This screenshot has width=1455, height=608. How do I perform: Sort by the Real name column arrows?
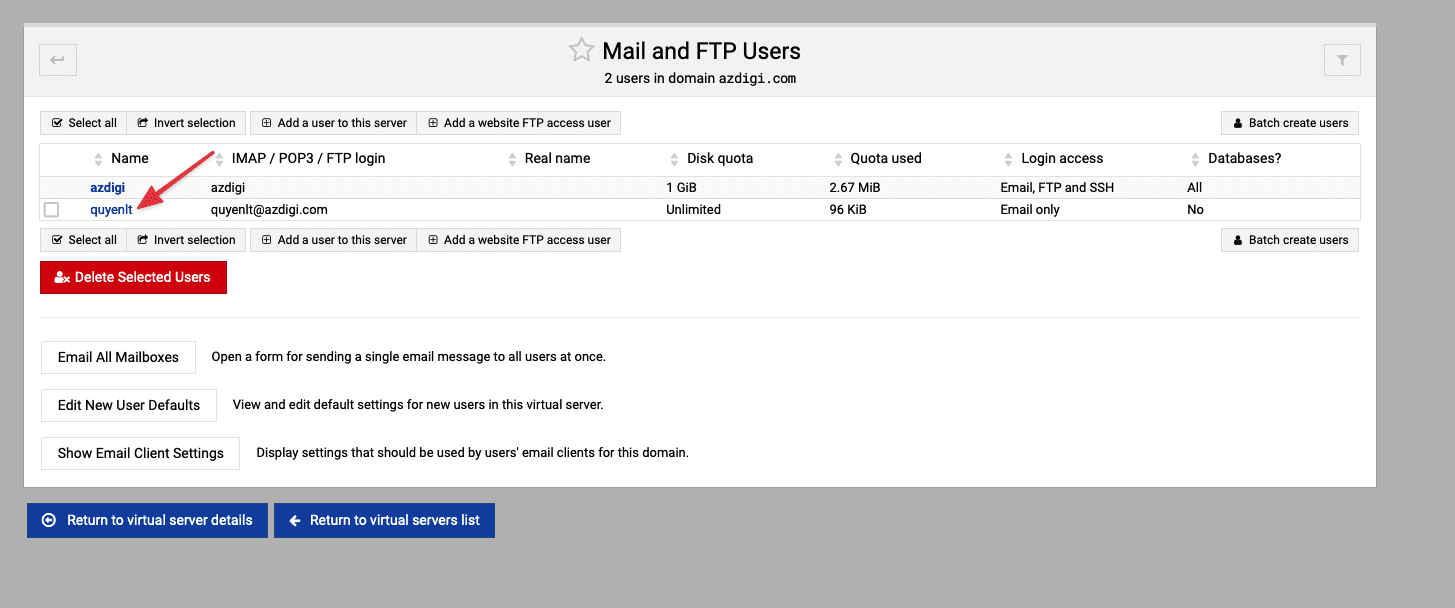click(x=512, y=159)
